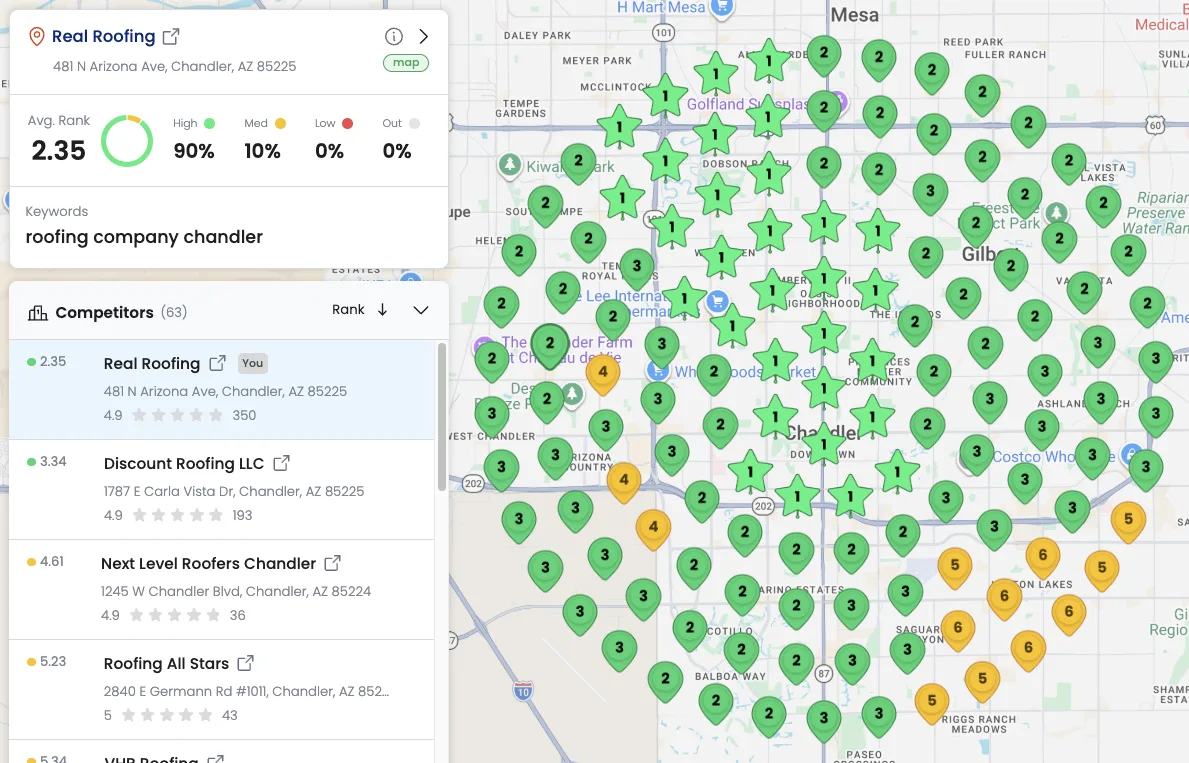Click the Real Roofing title link
1189x763 pixels.
[x=103, y=36]
